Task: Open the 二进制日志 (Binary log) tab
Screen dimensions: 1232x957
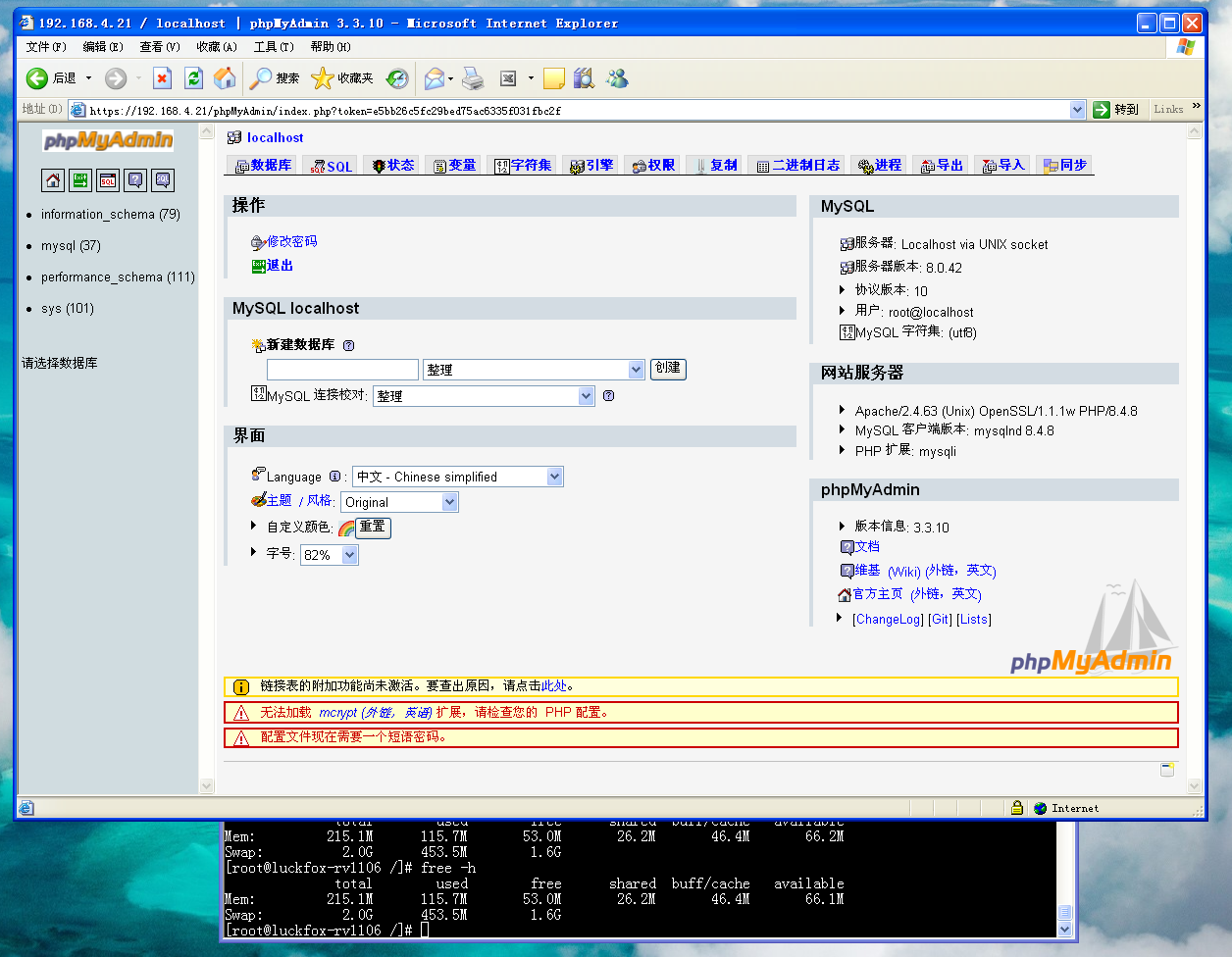Action: 798,166
